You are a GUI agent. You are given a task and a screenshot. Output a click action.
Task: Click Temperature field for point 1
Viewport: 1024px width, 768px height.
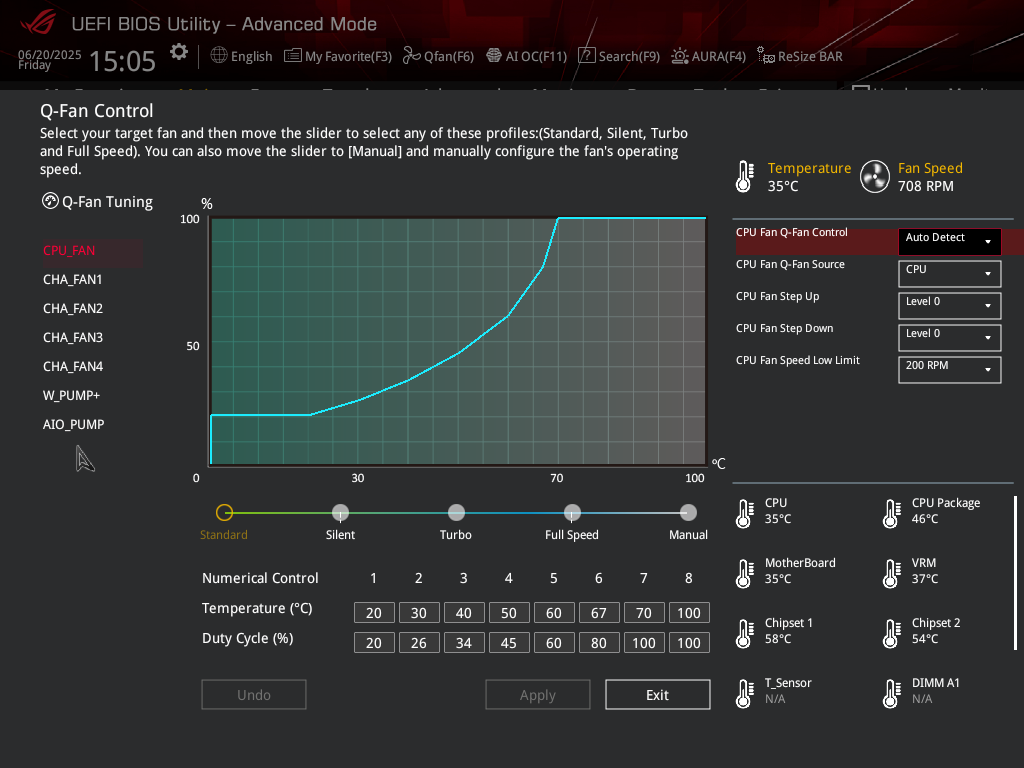click(x=374, y=613)
